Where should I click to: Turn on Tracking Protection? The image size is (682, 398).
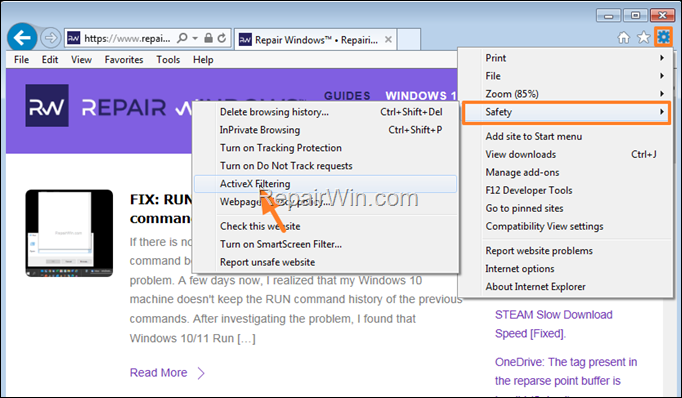(325, 148)
